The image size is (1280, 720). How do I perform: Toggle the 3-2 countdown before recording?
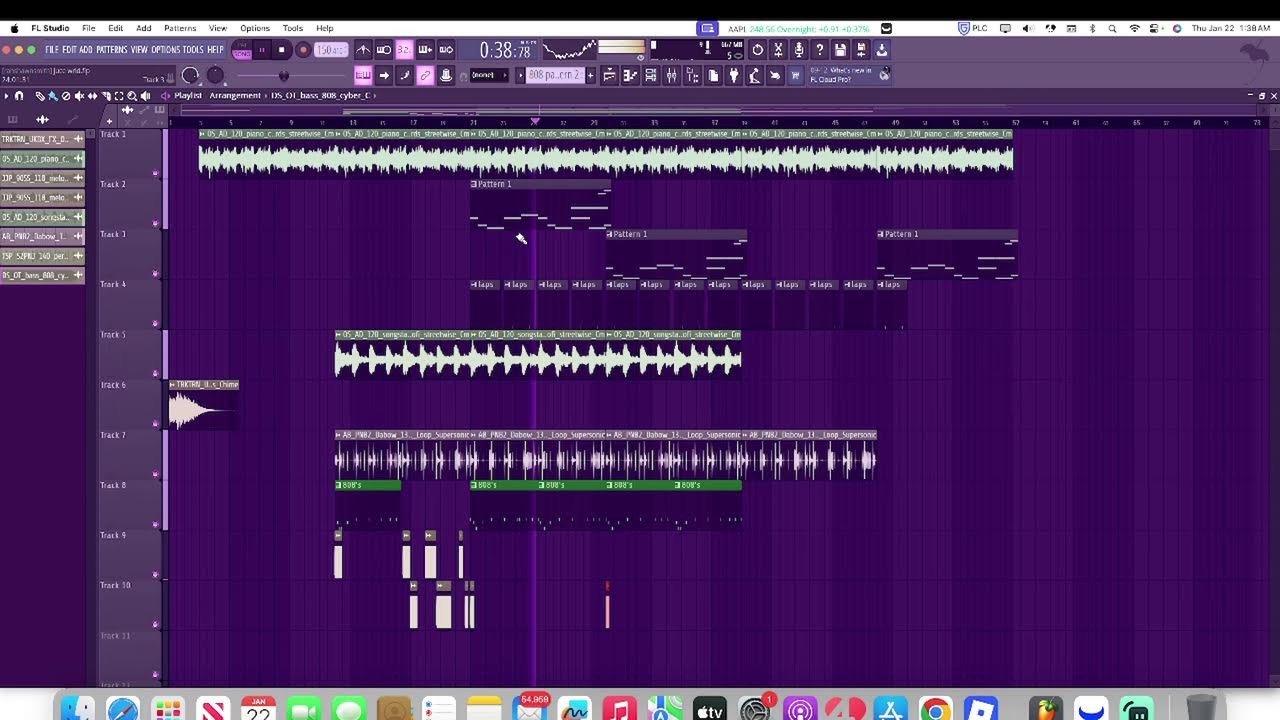pos(404,49)
